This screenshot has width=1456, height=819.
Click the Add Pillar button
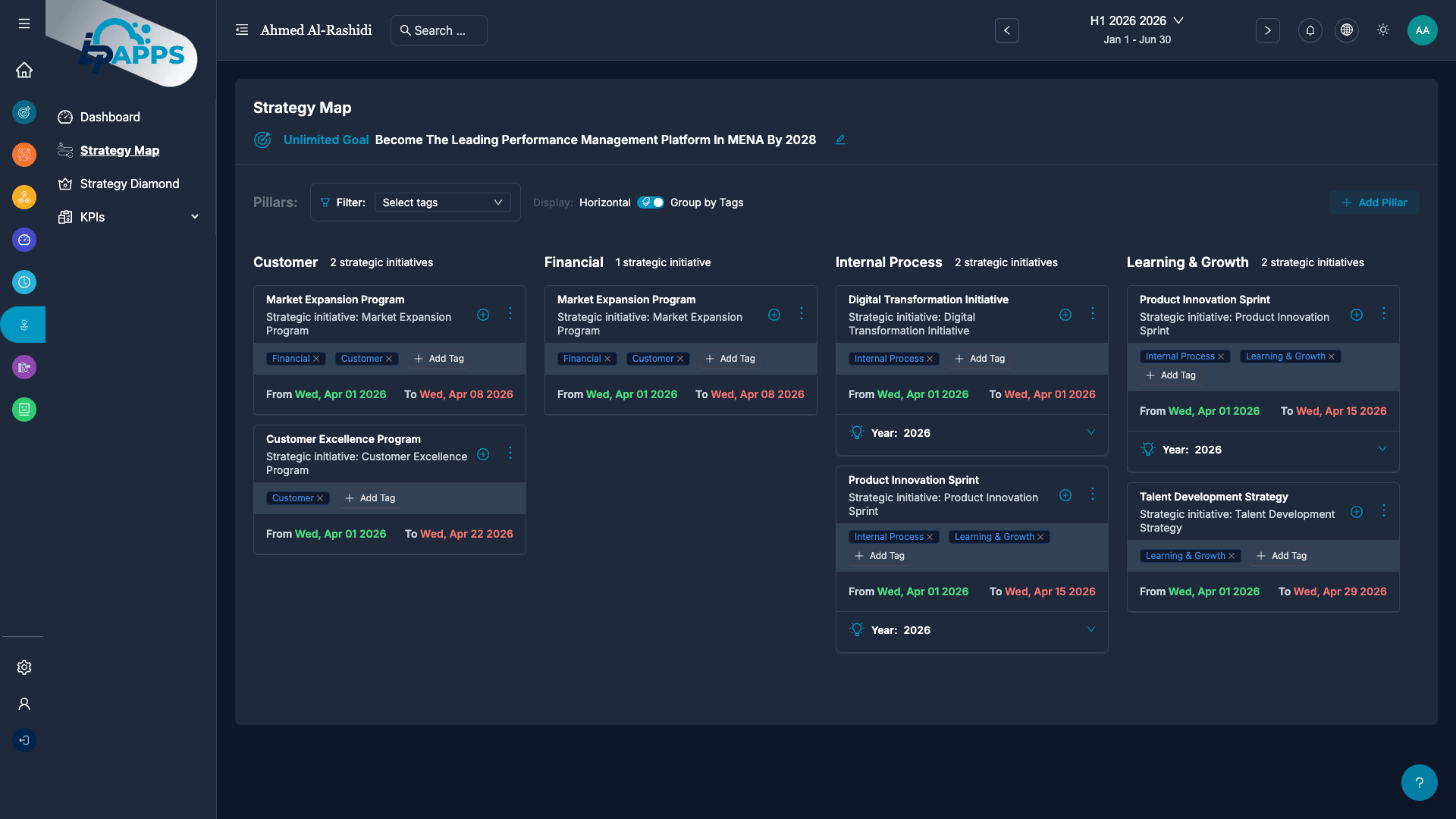[1374, 202]
